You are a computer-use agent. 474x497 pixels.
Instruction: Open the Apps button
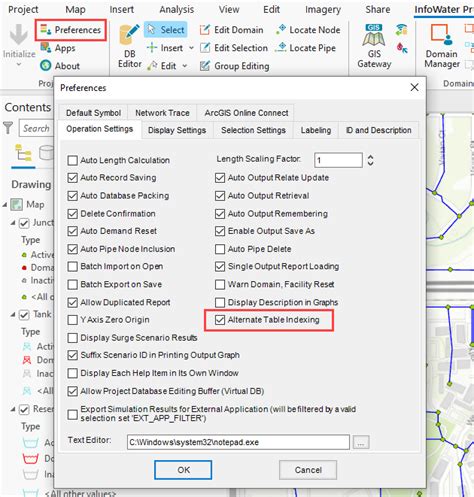tap(58, 48)
